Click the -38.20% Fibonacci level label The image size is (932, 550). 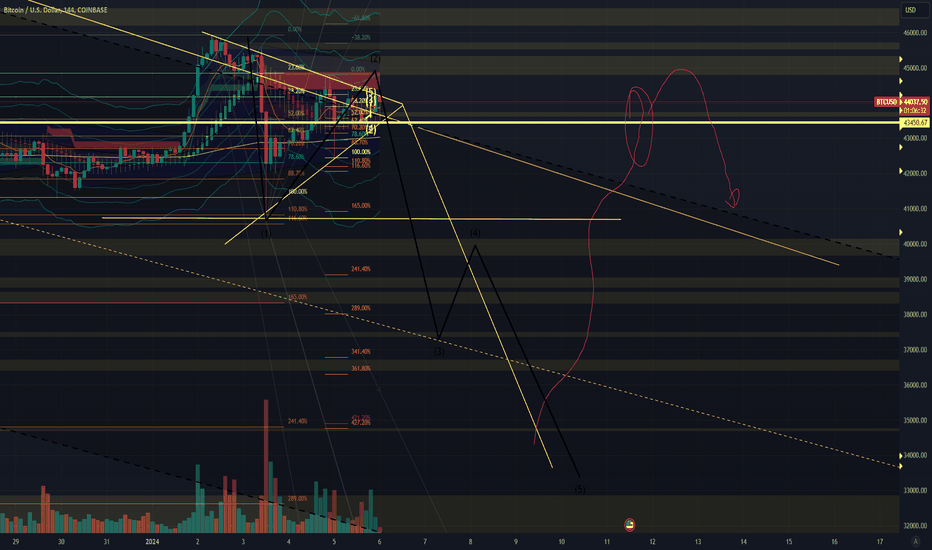click(x=361, y=37)
